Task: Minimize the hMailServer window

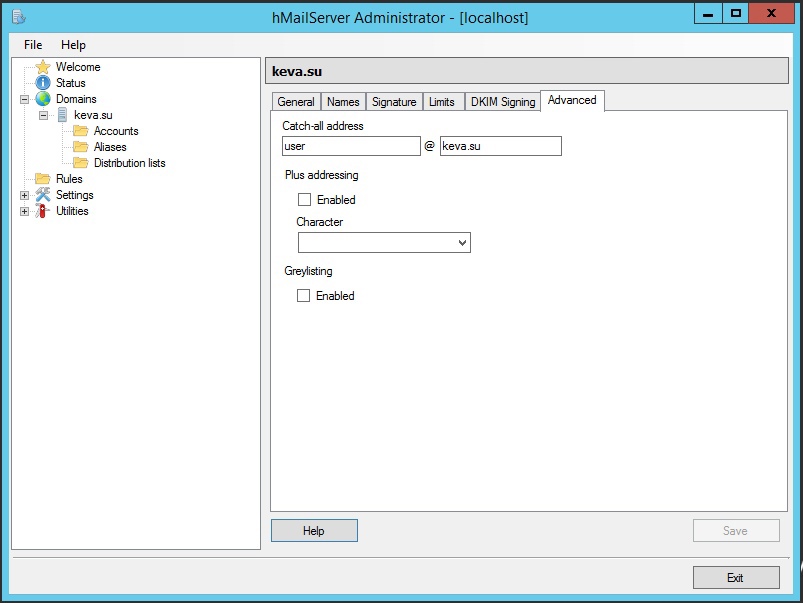Action: click(x=708, y=13)
